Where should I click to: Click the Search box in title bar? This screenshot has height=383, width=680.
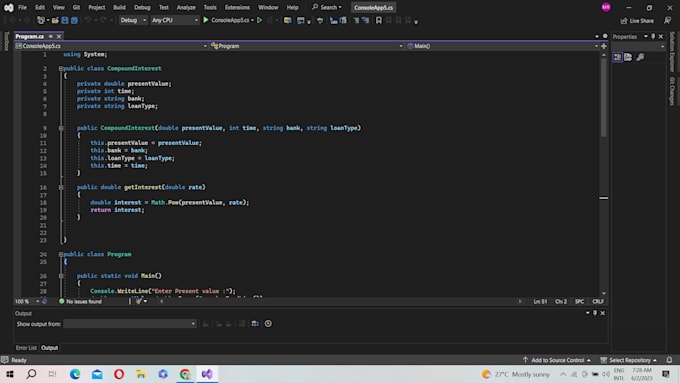click(x=327, y=7)
